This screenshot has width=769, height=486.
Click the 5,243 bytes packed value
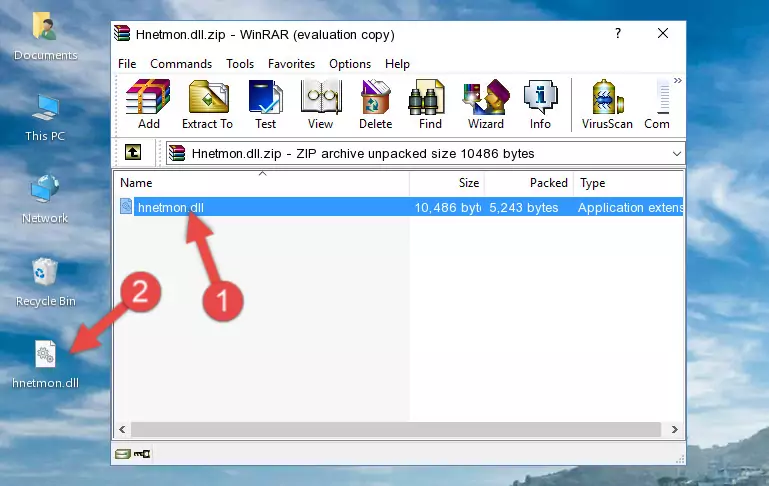(x=523, y=208)
